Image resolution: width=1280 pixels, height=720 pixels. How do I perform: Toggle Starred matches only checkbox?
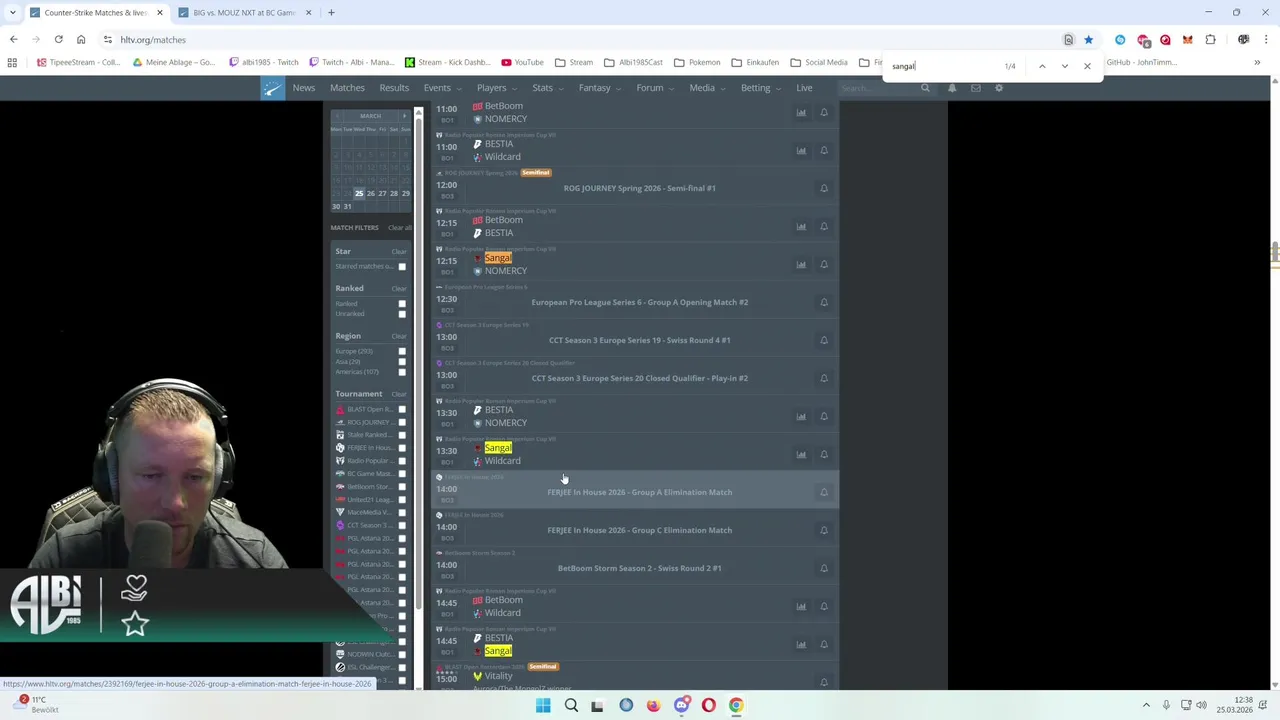pos(402,267)
